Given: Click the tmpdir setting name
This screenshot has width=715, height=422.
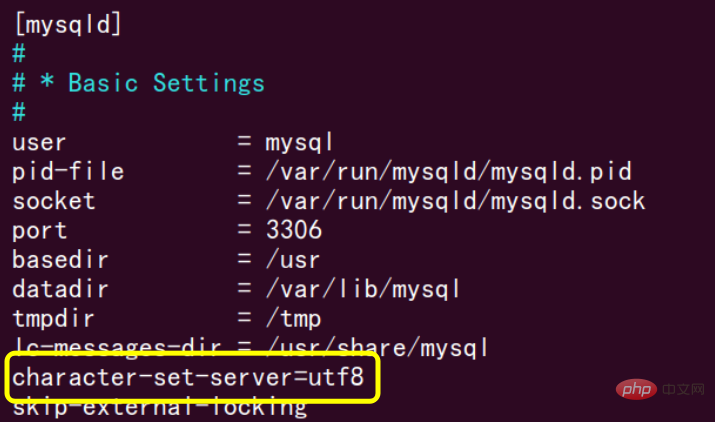Looking at the screenshot, I should pos(54,319).
